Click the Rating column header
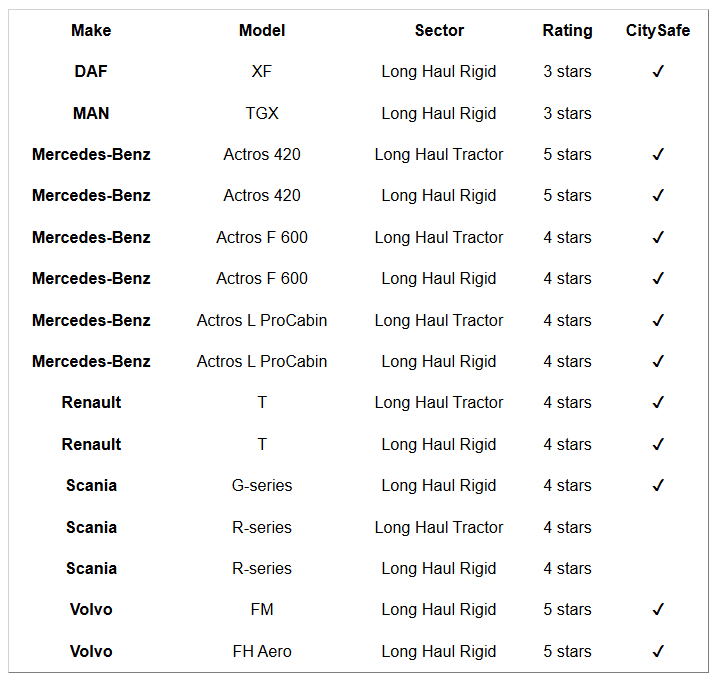 (x=567, y=31)
